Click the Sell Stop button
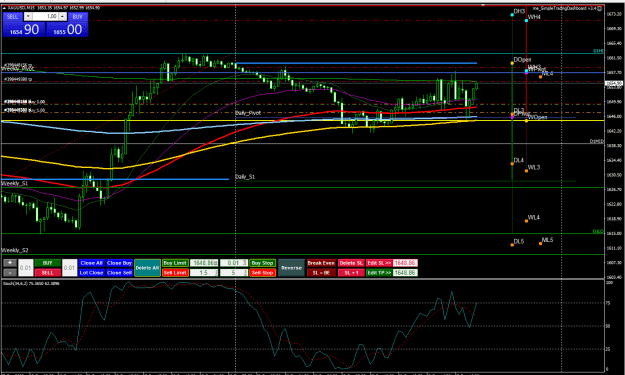The height and width of the screenshot is (375, 625). pyautogui.click(x=263, y=273)
